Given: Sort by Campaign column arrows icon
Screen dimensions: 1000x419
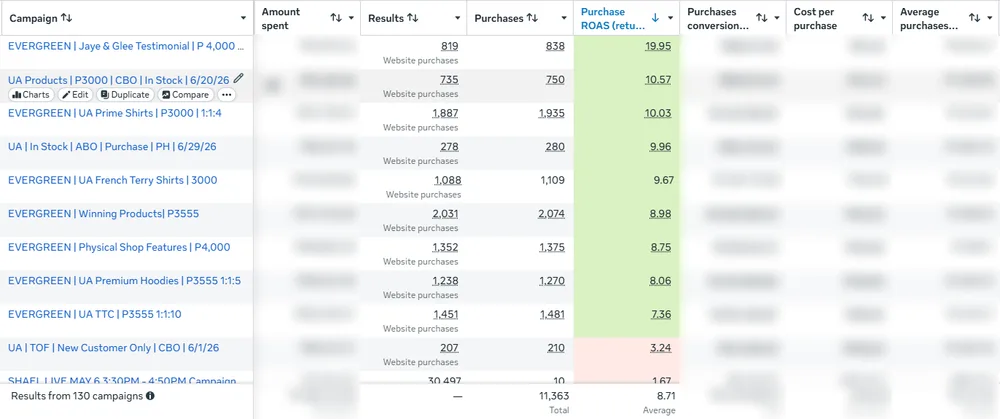Looking at the screenshot, I should pos(66,18).
